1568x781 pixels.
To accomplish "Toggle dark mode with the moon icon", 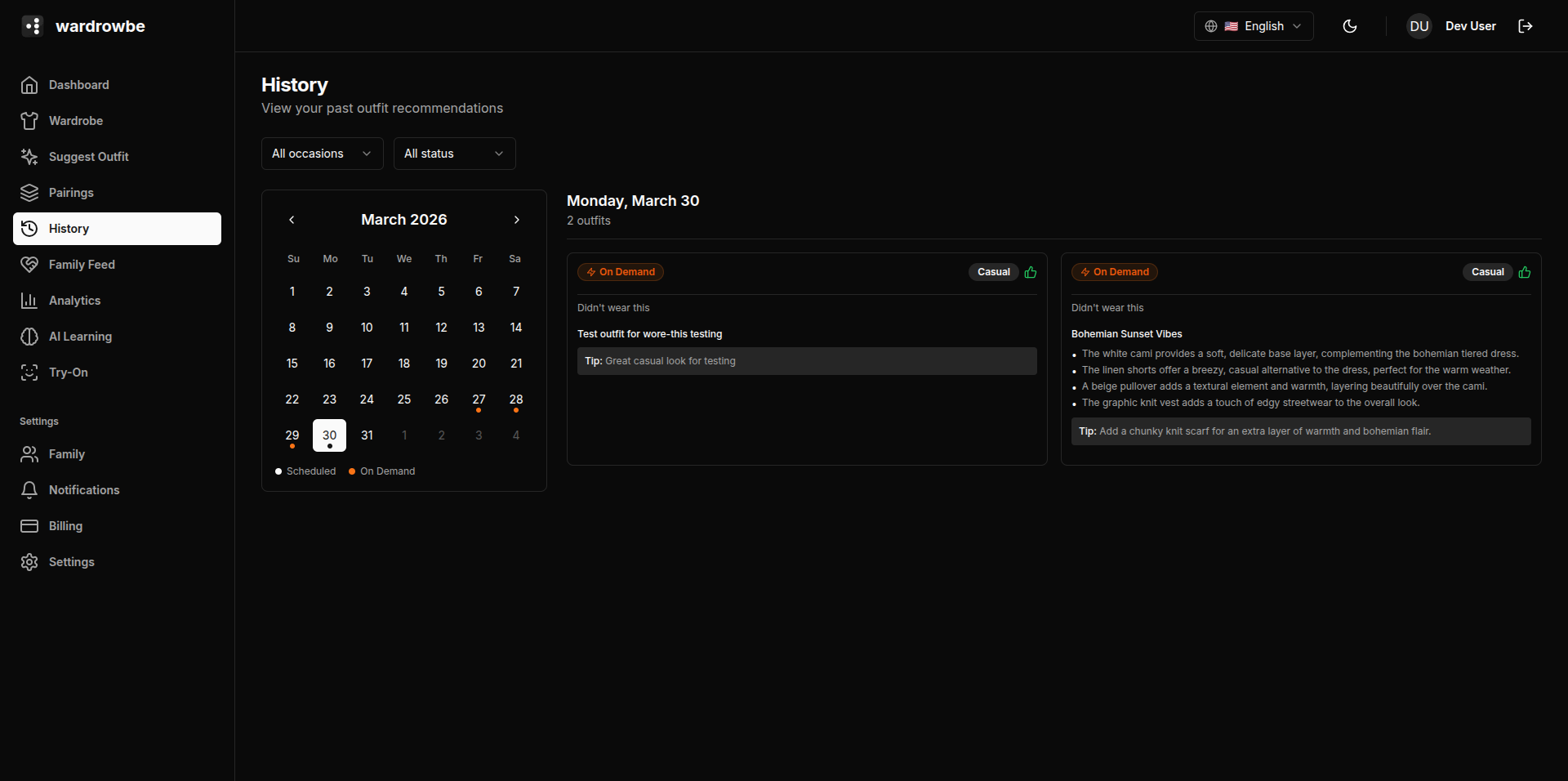I will pos(1350,26).
